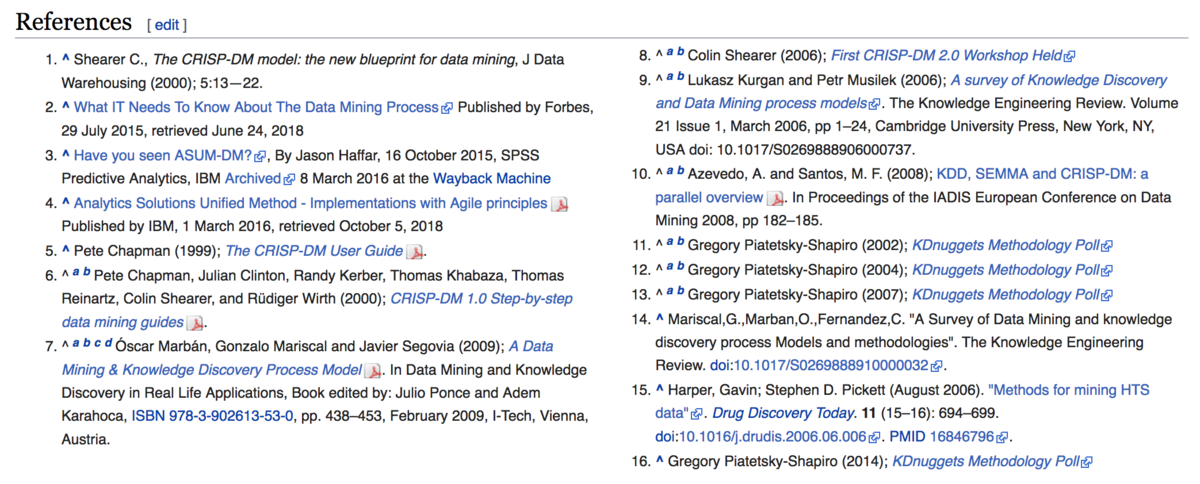Viewport: 1200px width, 484px height.
Task: Open 2007 KDnuggets Methodology Poll link
Action: point(1006,295)
